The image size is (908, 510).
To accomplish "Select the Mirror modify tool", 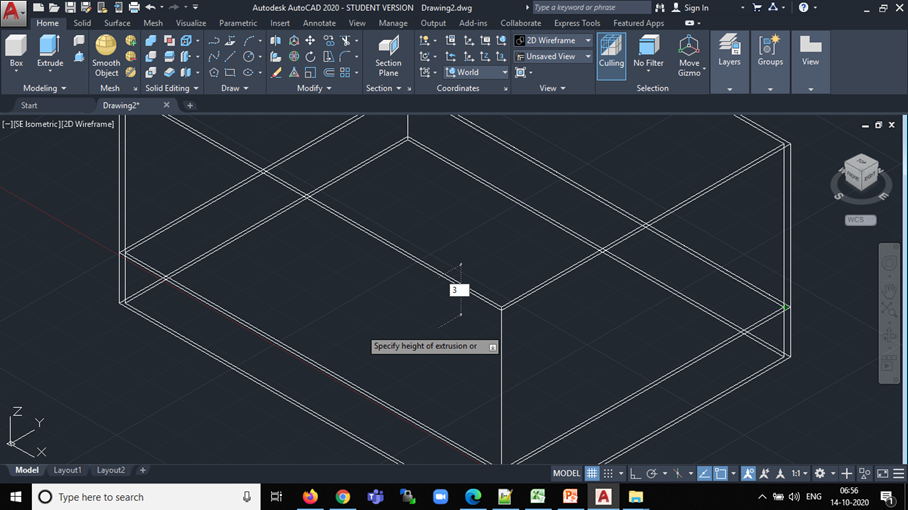I will [276, 41].
